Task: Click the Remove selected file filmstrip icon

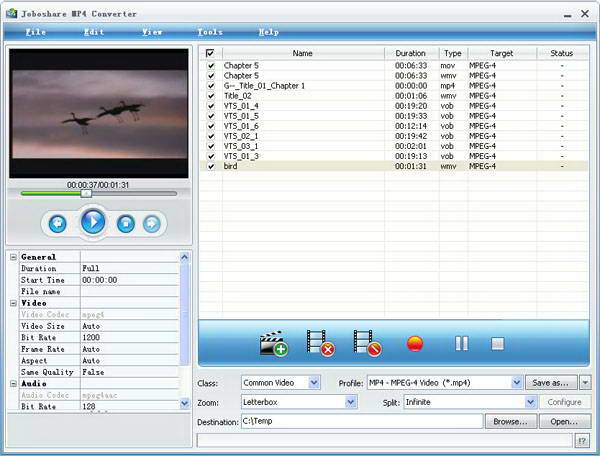Action: click(x=320, y=344)
